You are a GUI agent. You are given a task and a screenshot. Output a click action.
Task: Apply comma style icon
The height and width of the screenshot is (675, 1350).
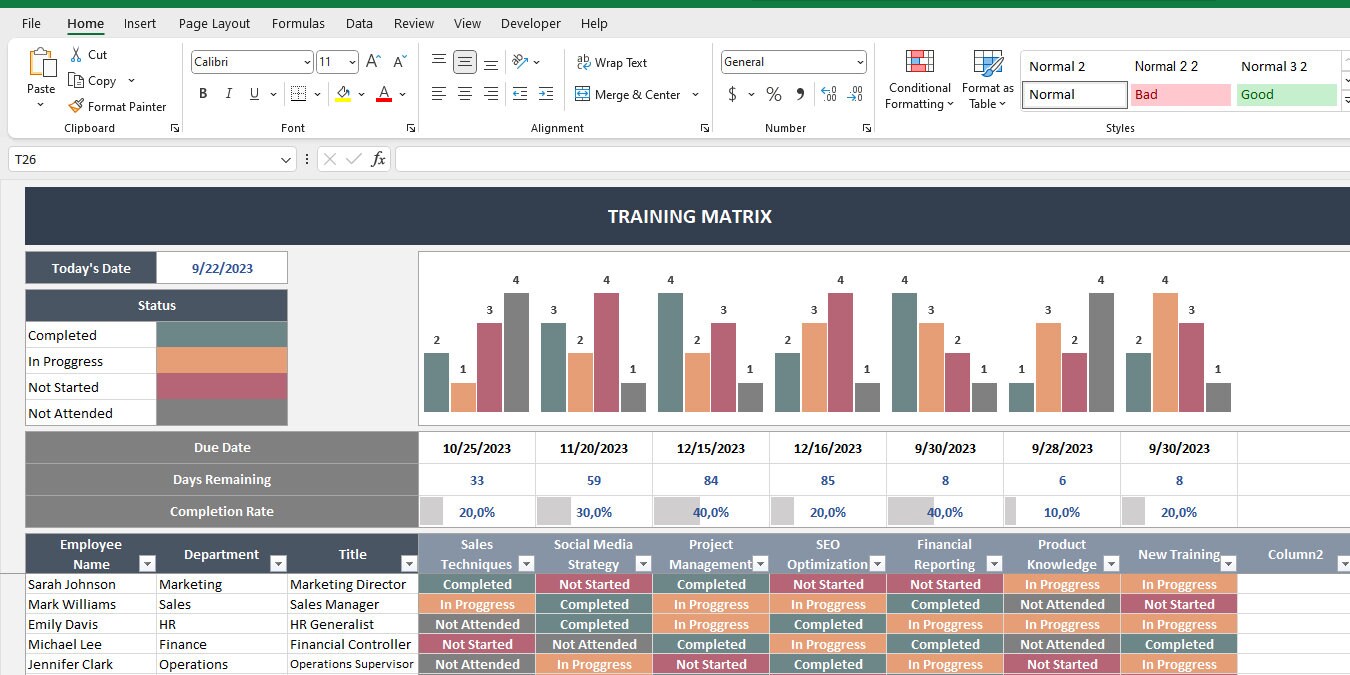coord(800,94)
